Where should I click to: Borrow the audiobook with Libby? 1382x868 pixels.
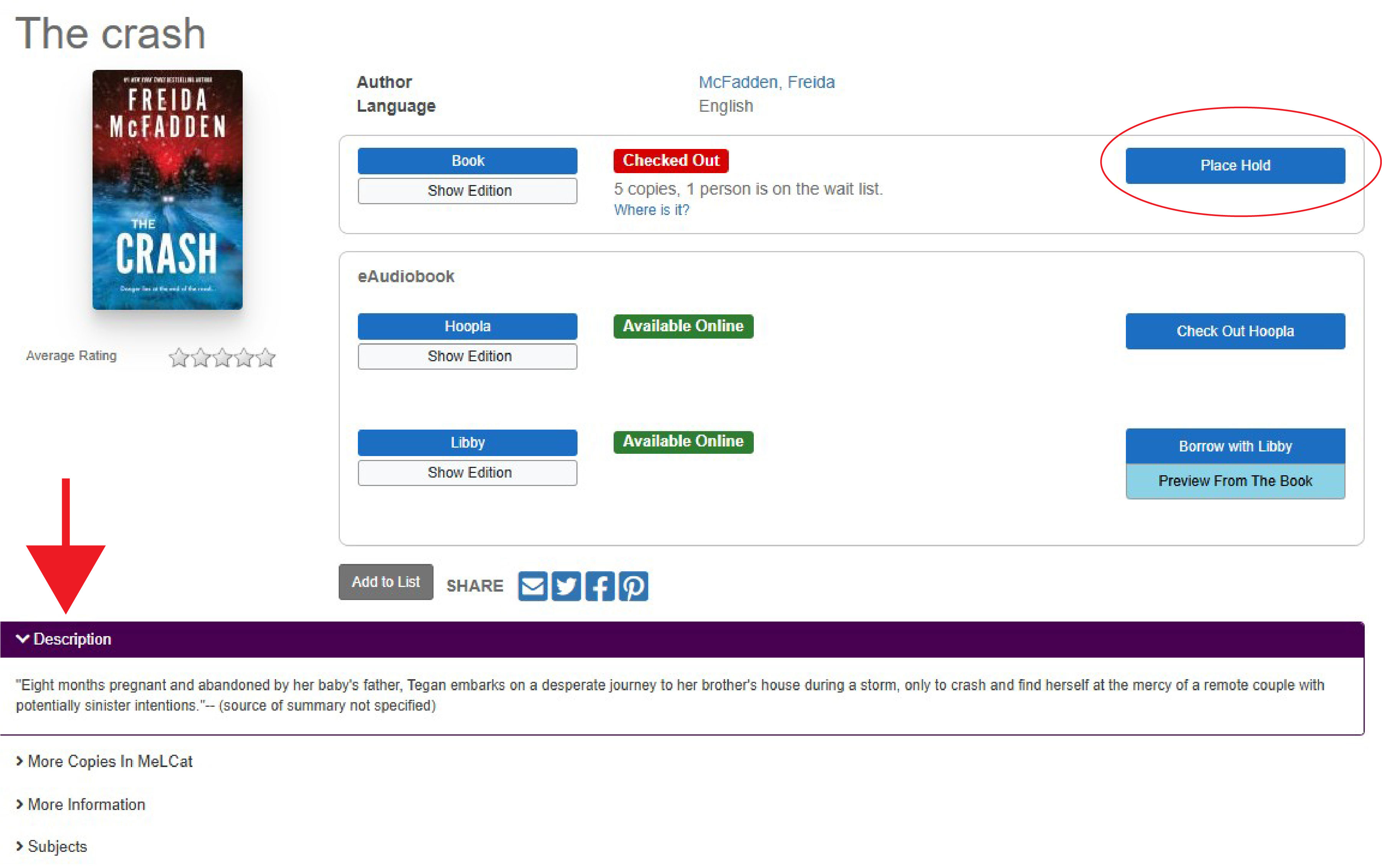click(1235, 446)
